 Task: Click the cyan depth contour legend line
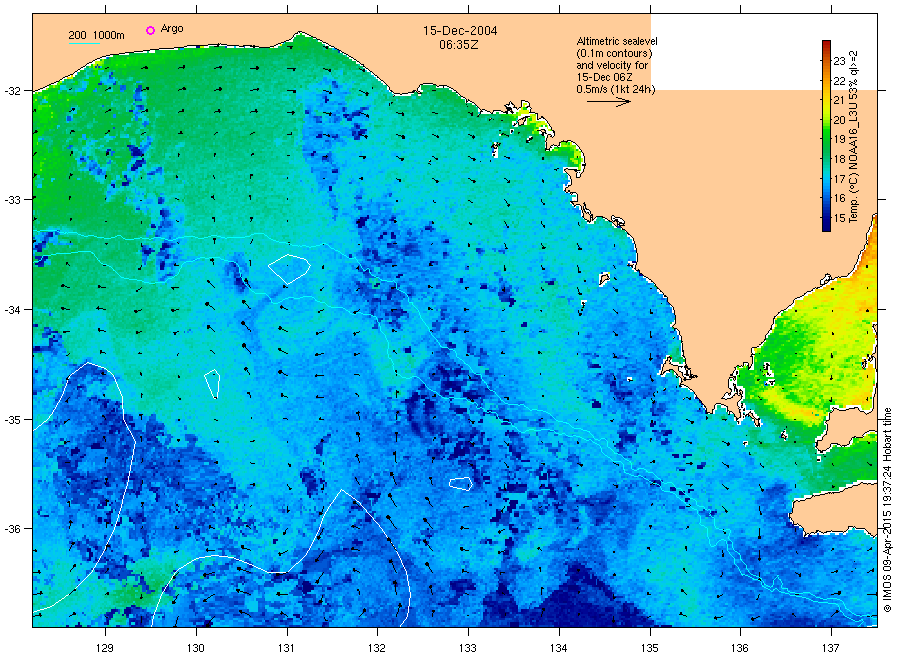(x=84, y=43)
